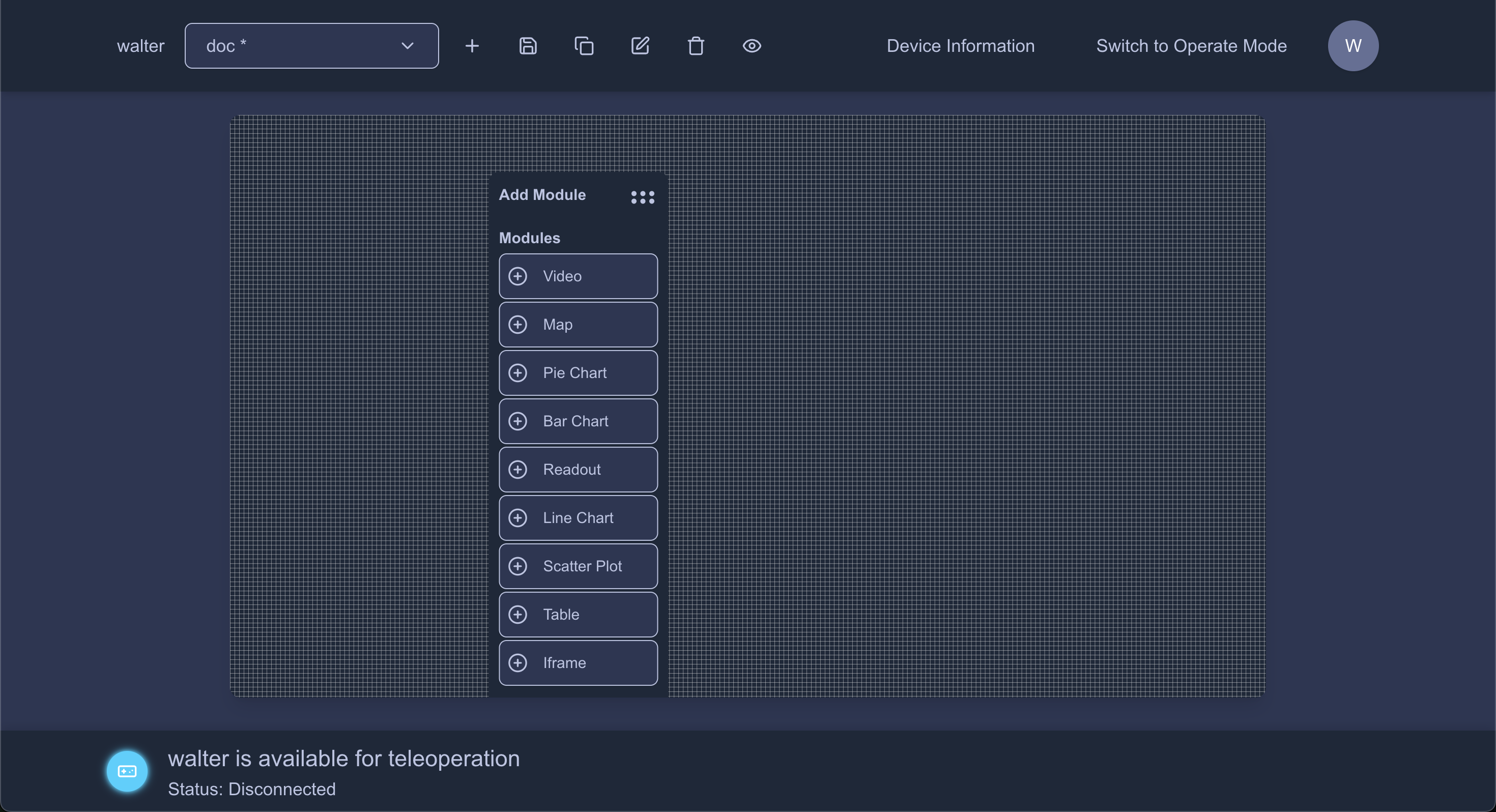The height and width of the screenshot is (812, 1496).
Task: Toggle preview with the eye icon
Action: tap(752, 46)
